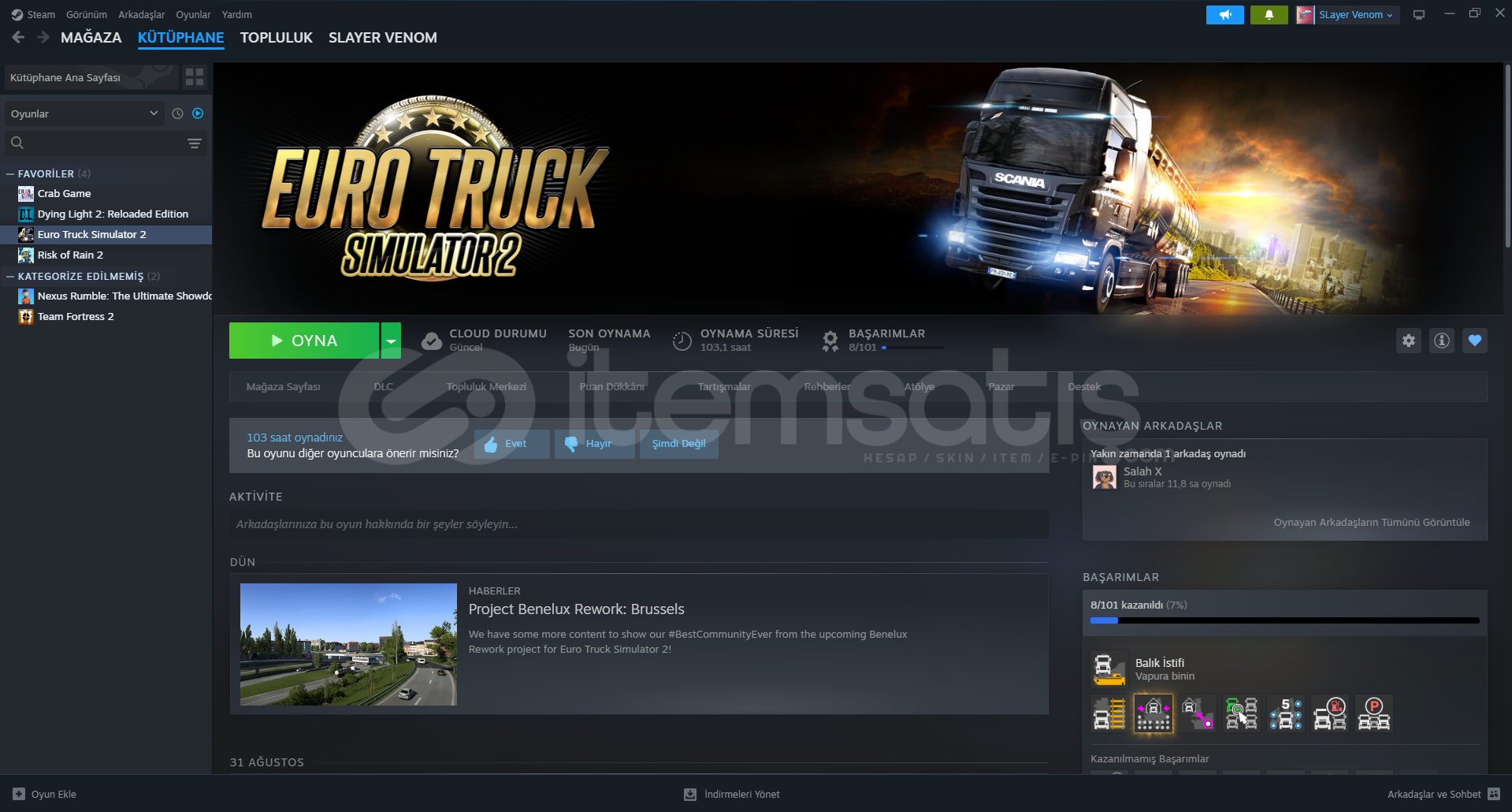Open game settings gear icon
This screenshot has width=1512, height=812.
[x=1409, y=341]
